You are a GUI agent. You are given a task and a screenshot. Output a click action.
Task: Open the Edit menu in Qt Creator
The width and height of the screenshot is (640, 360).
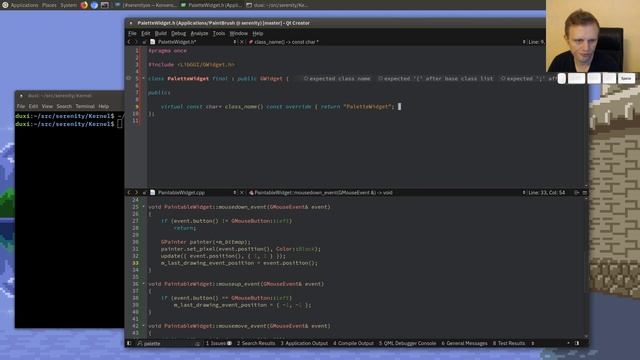[146, 33]
